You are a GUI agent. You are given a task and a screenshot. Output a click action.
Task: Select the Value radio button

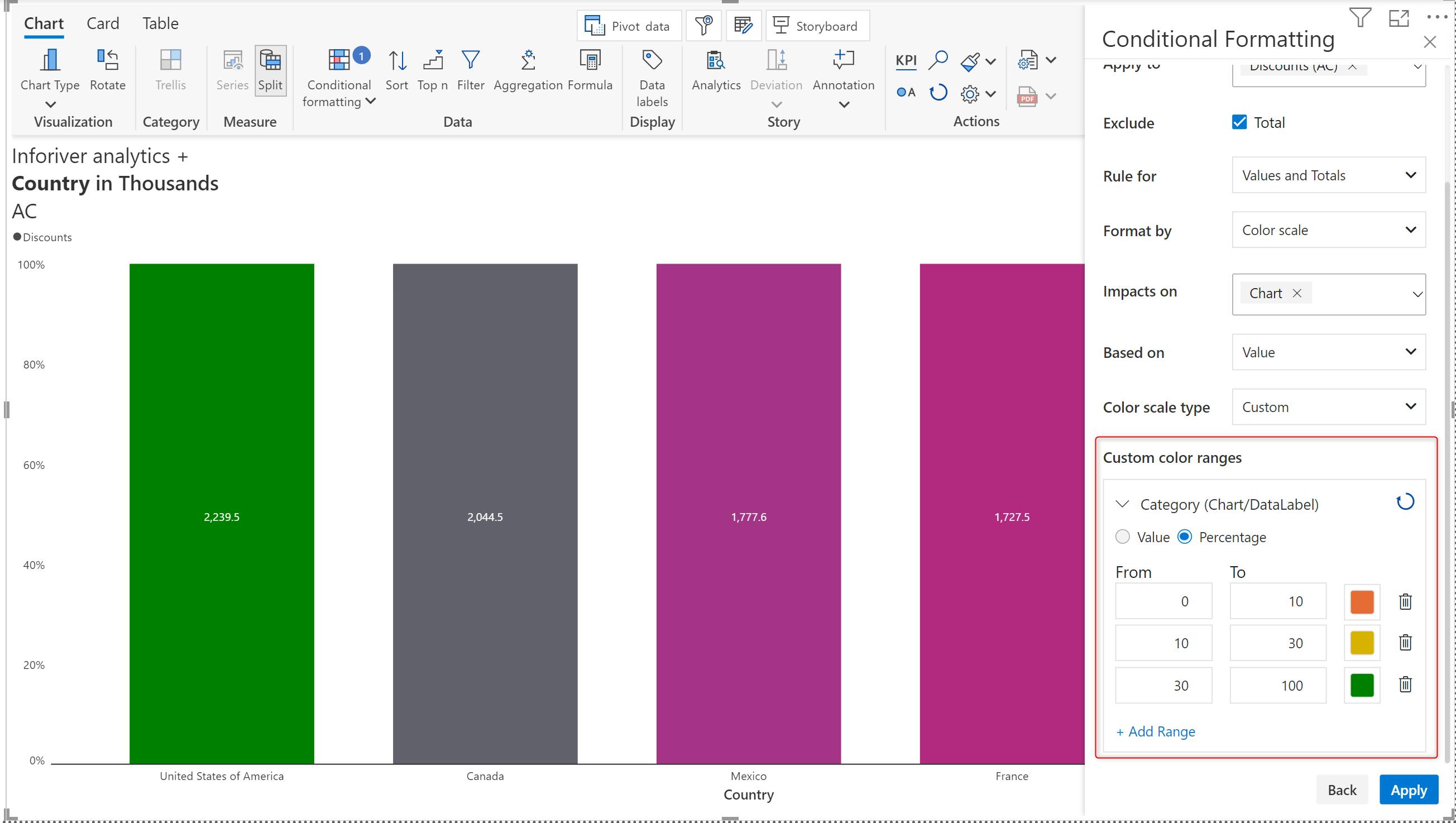pos(1123,537)
